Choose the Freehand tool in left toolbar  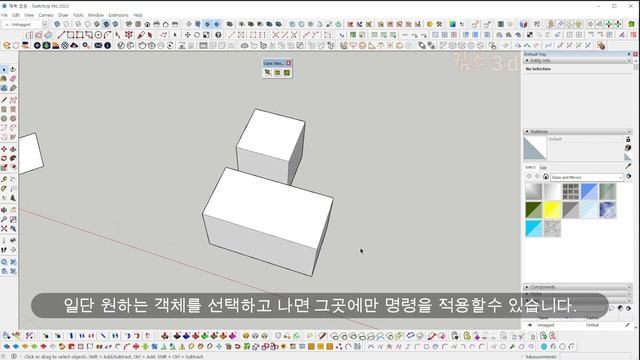pyautogui.click(x=13, y=100)
